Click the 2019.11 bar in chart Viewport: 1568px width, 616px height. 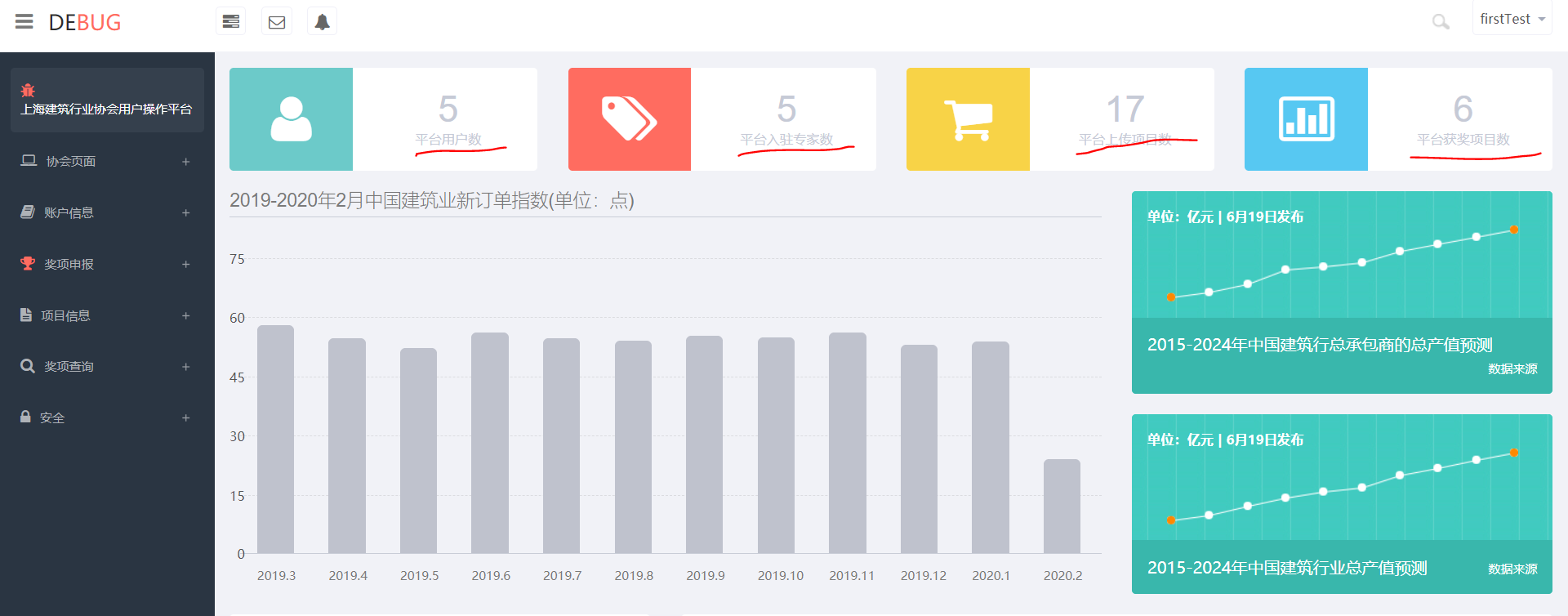848,443
